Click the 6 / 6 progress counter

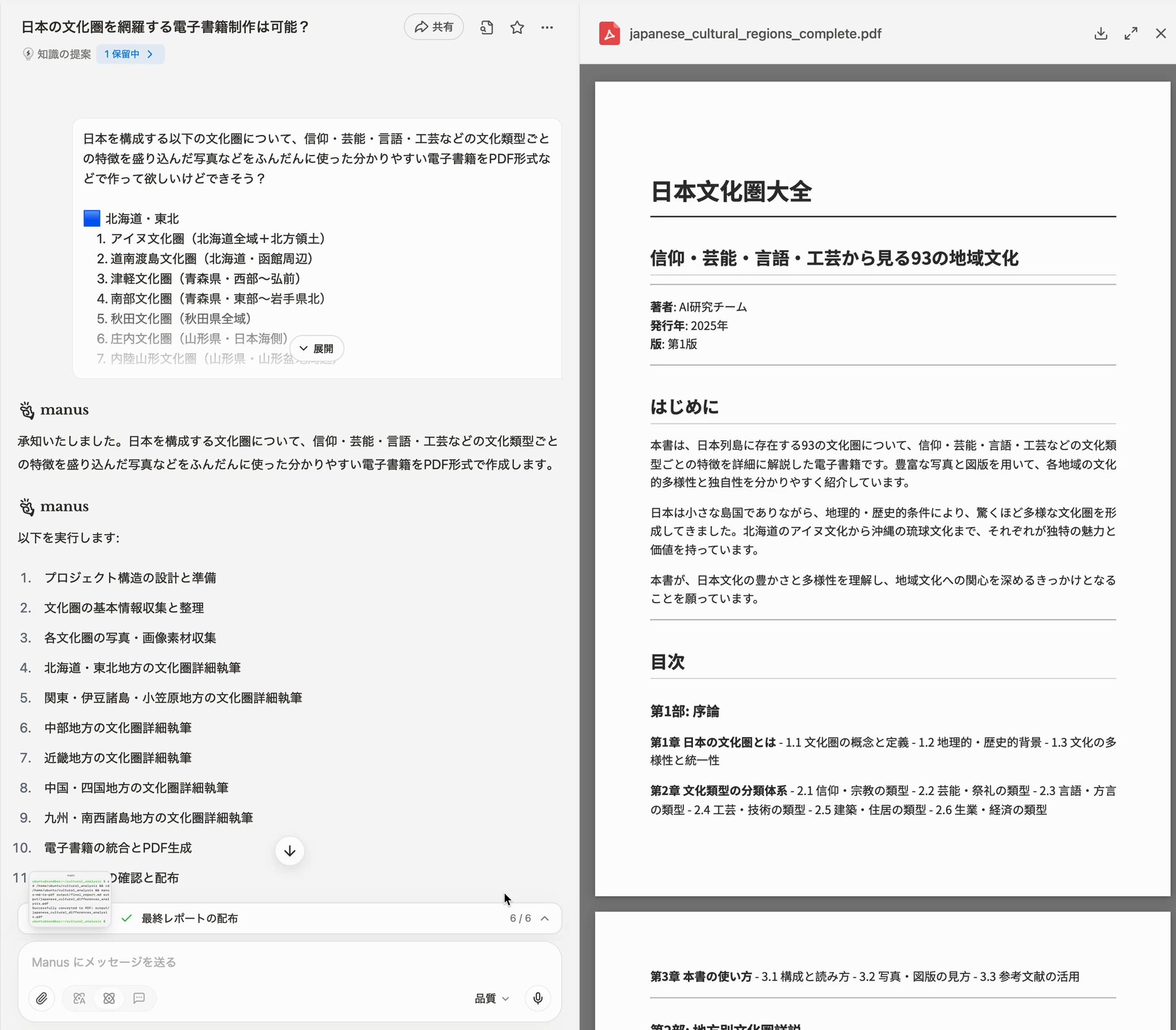(x=520, y=919)
